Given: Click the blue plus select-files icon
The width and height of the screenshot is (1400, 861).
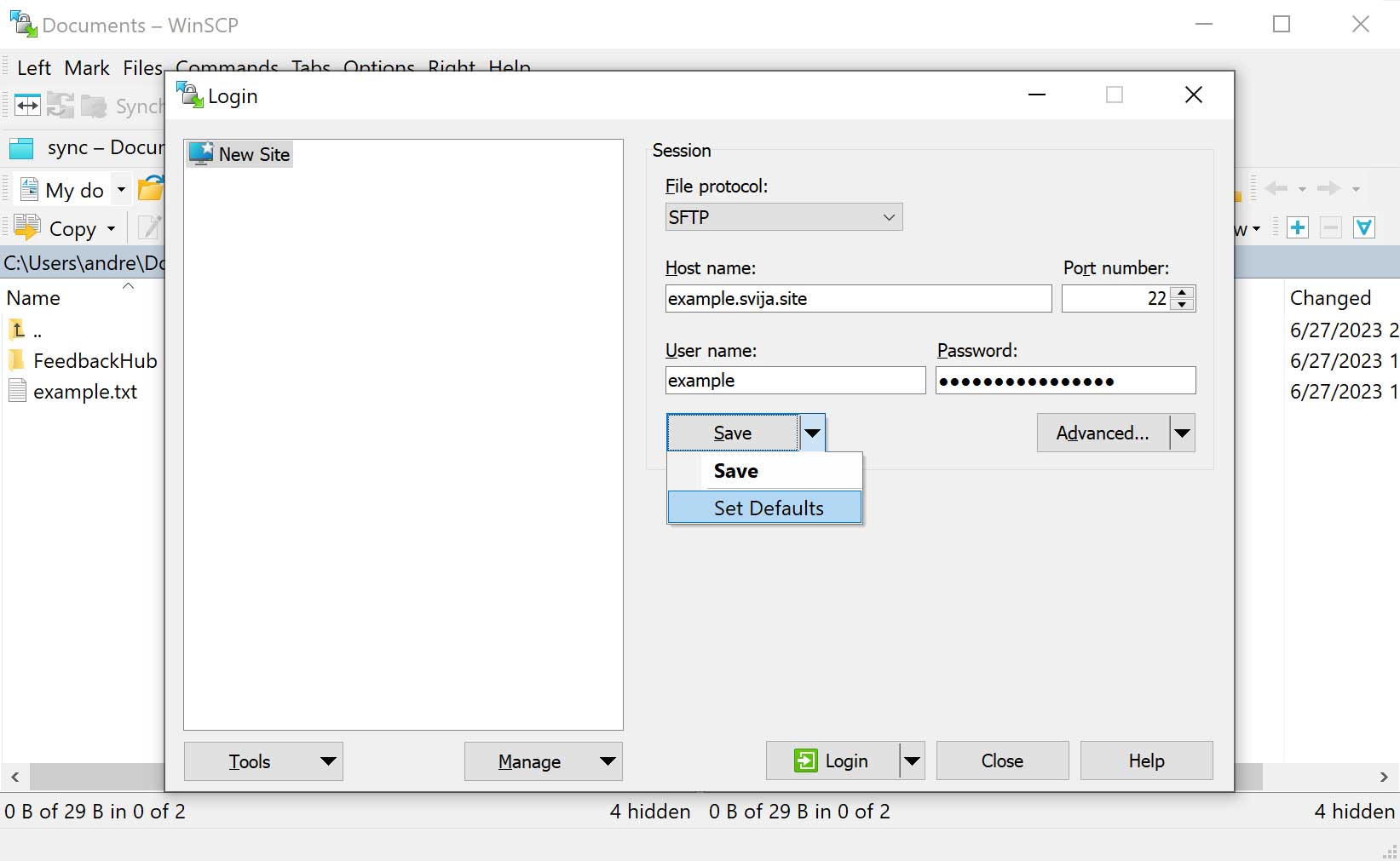Looking at the screenshot, I should [1298, 227].
